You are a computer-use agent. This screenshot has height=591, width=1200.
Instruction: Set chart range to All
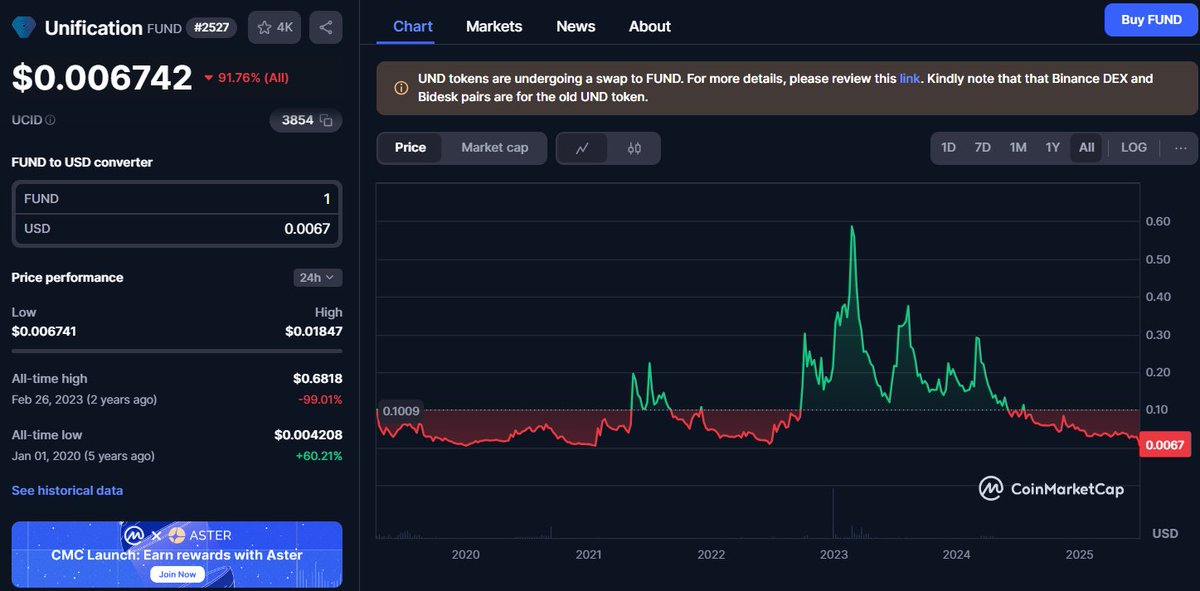tap(1087, 147)
